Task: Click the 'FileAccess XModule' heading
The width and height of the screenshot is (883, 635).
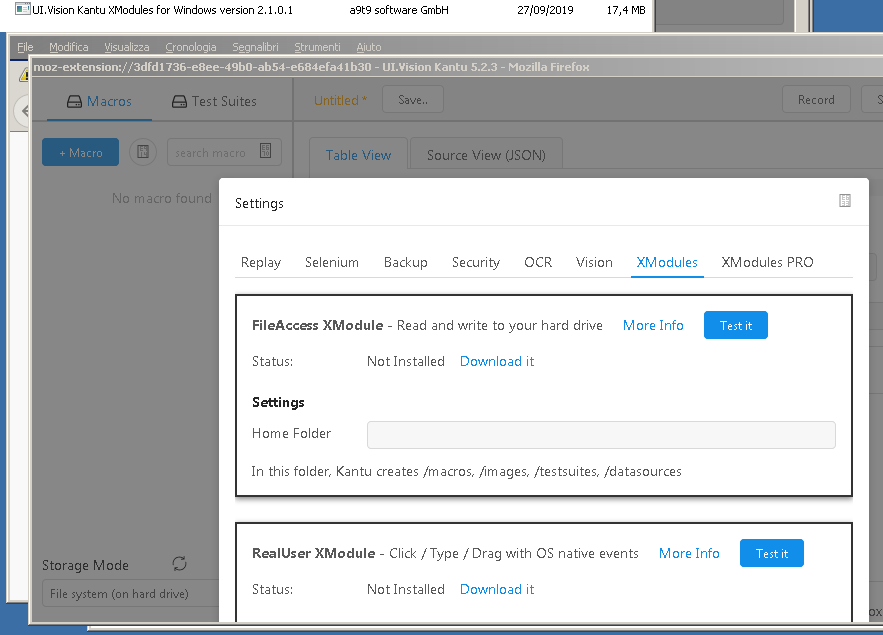Action: (317, 325)
